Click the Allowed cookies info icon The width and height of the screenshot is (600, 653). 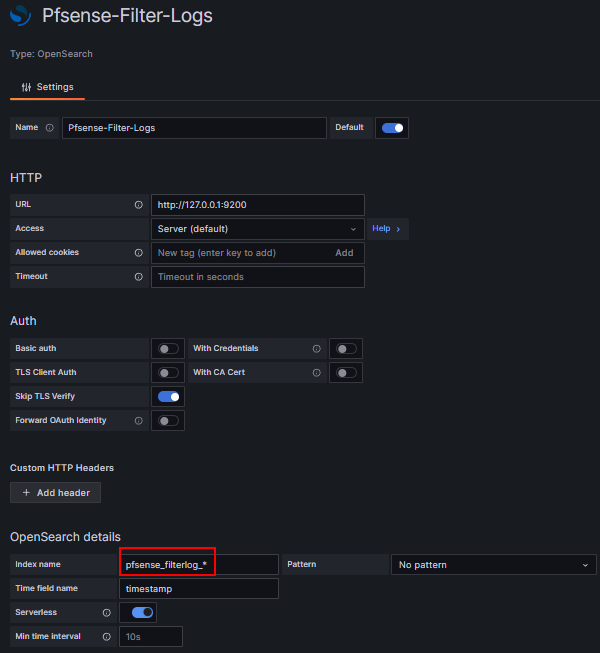pos(139,253)
